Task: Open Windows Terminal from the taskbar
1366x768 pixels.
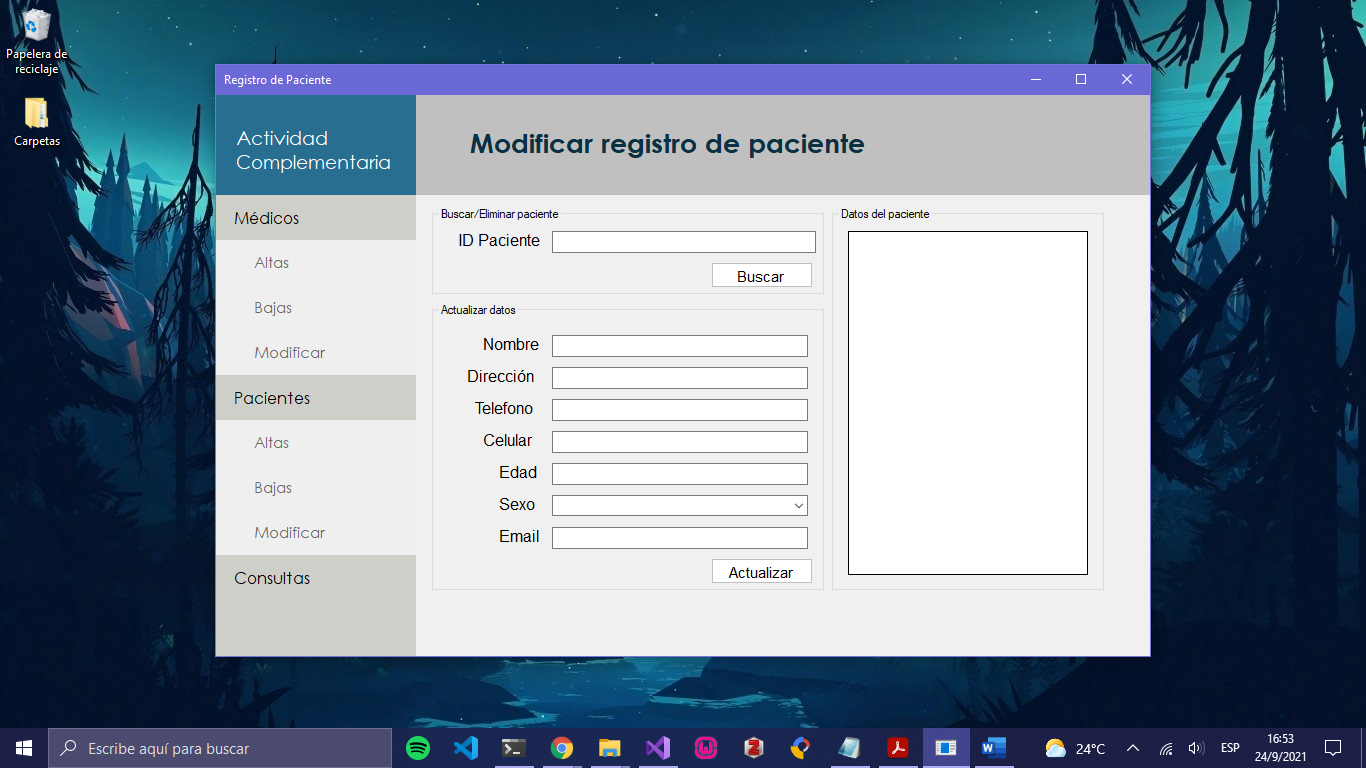Action: tap(514, 747)
